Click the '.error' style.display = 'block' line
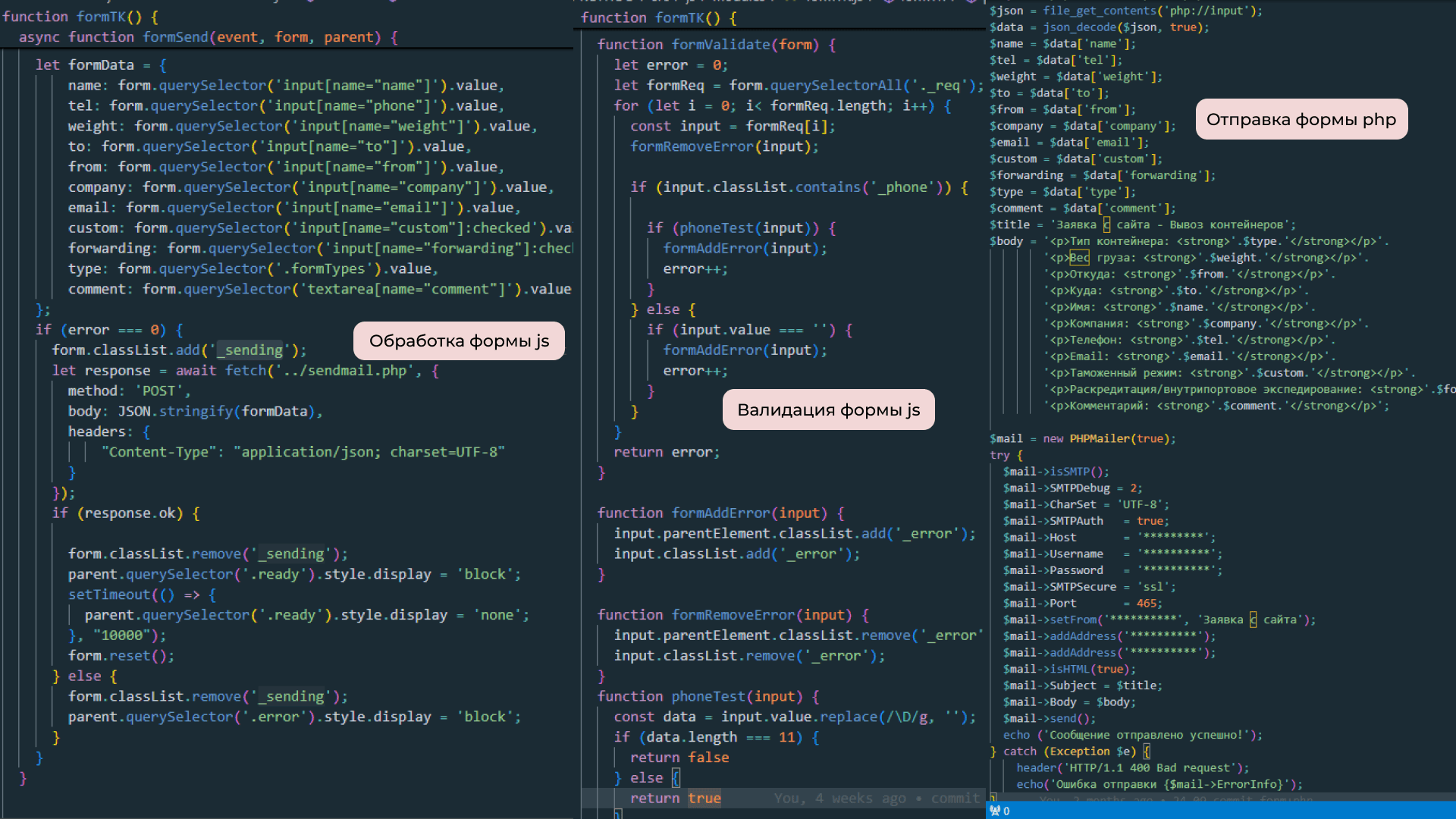The height and width of the screenshot is (819, 1456). click(x=295, y=717)
